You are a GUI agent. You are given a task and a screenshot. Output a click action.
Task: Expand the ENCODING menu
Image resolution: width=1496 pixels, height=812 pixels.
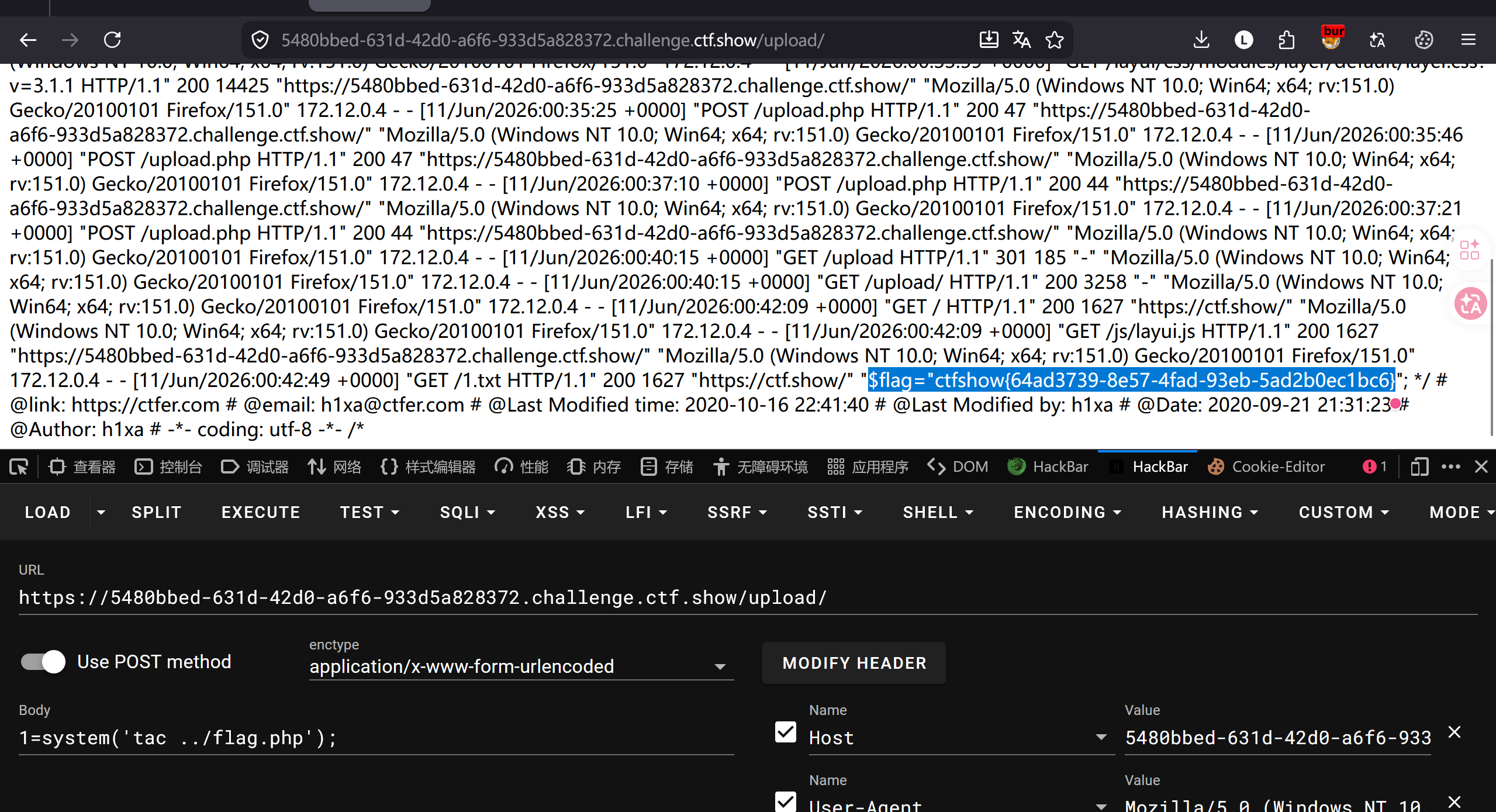1067,513
